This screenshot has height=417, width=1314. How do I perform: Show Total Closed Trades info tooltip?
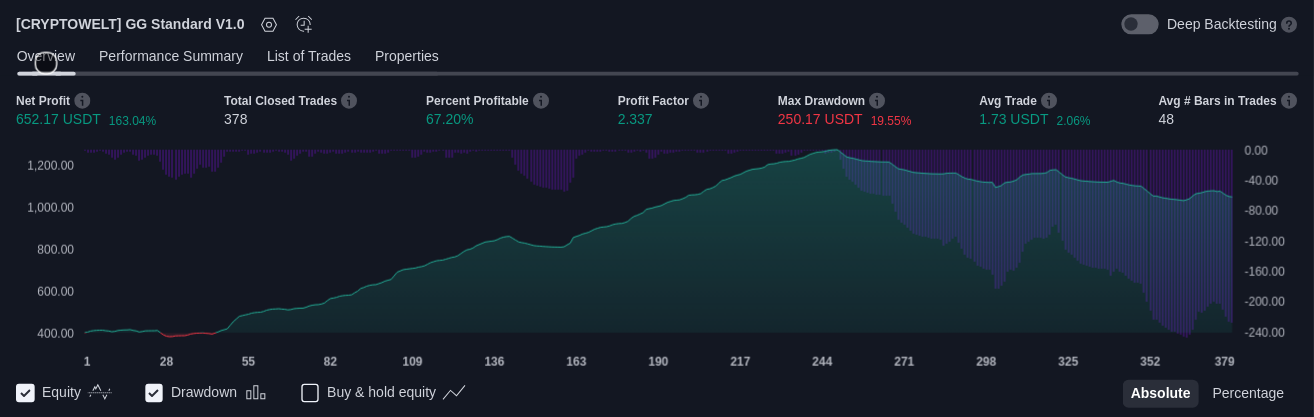click(349, 101)
